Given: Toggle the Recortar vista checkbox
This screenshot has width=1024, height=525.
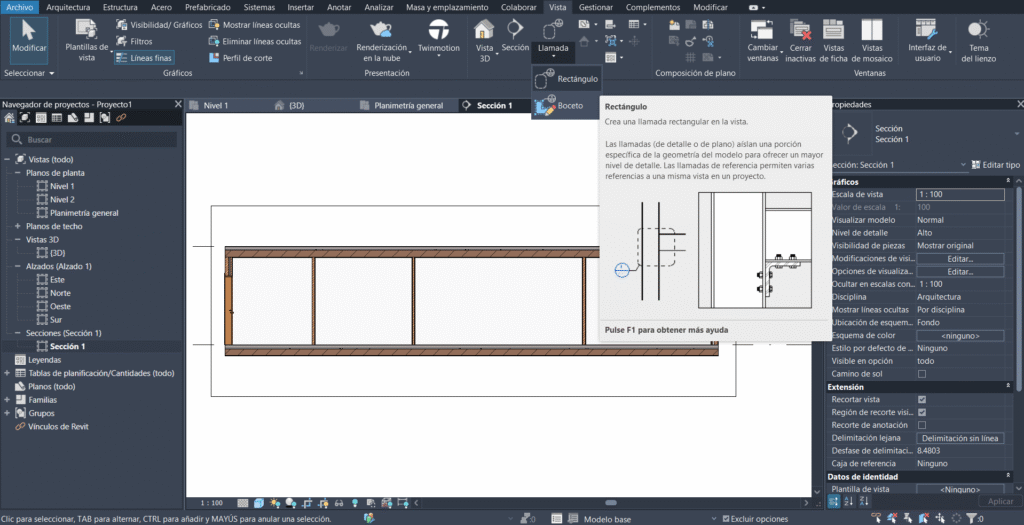Looking at the screenshot, I should (x=922, y=399).
